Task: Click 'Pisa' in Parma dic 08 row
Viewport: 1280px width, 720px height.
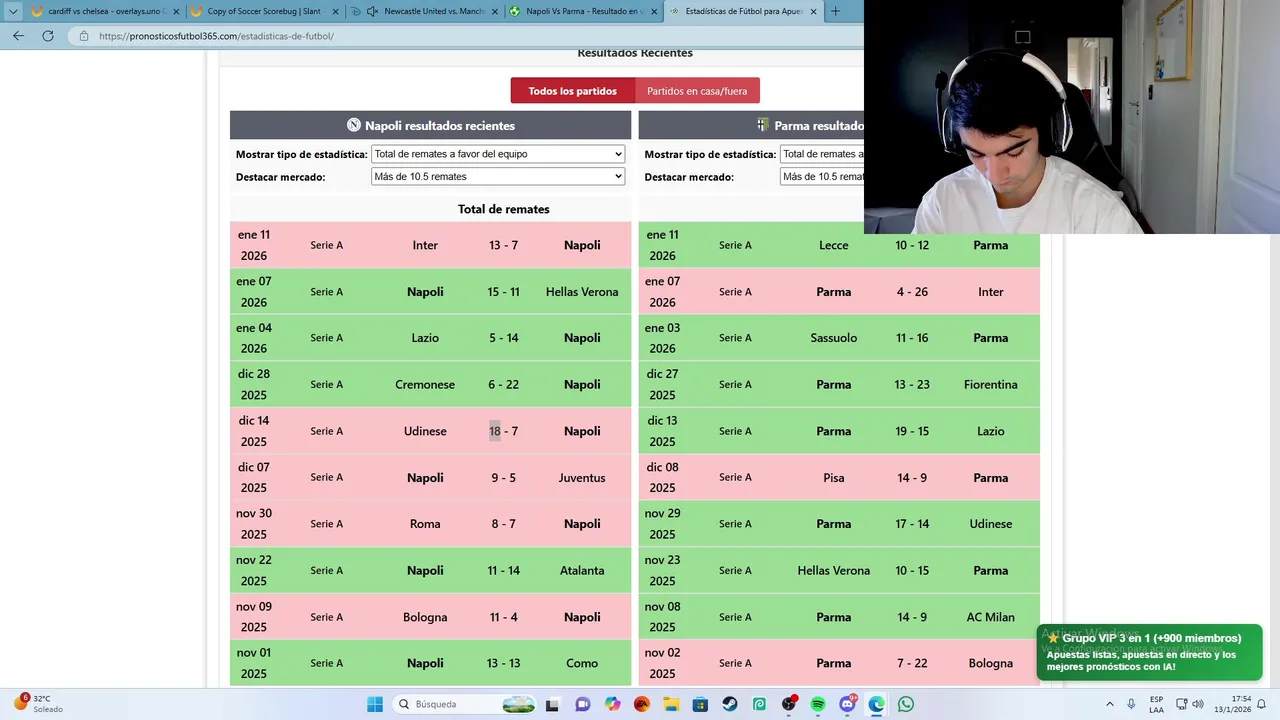Action: [x=833, y=477]
